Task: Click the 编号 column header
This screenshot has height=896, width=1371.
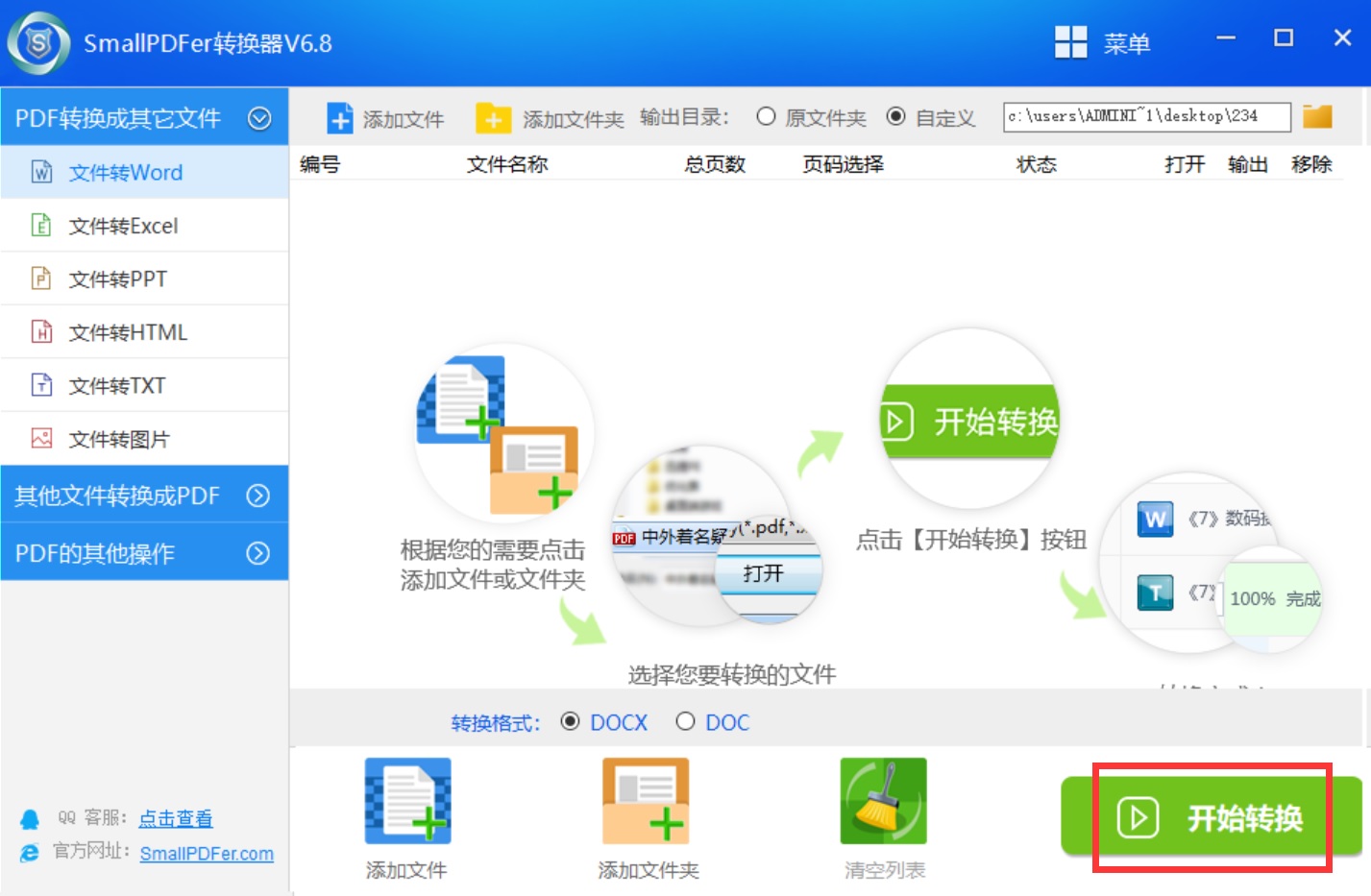Action: pyautogui.click(x=320, y=164)
